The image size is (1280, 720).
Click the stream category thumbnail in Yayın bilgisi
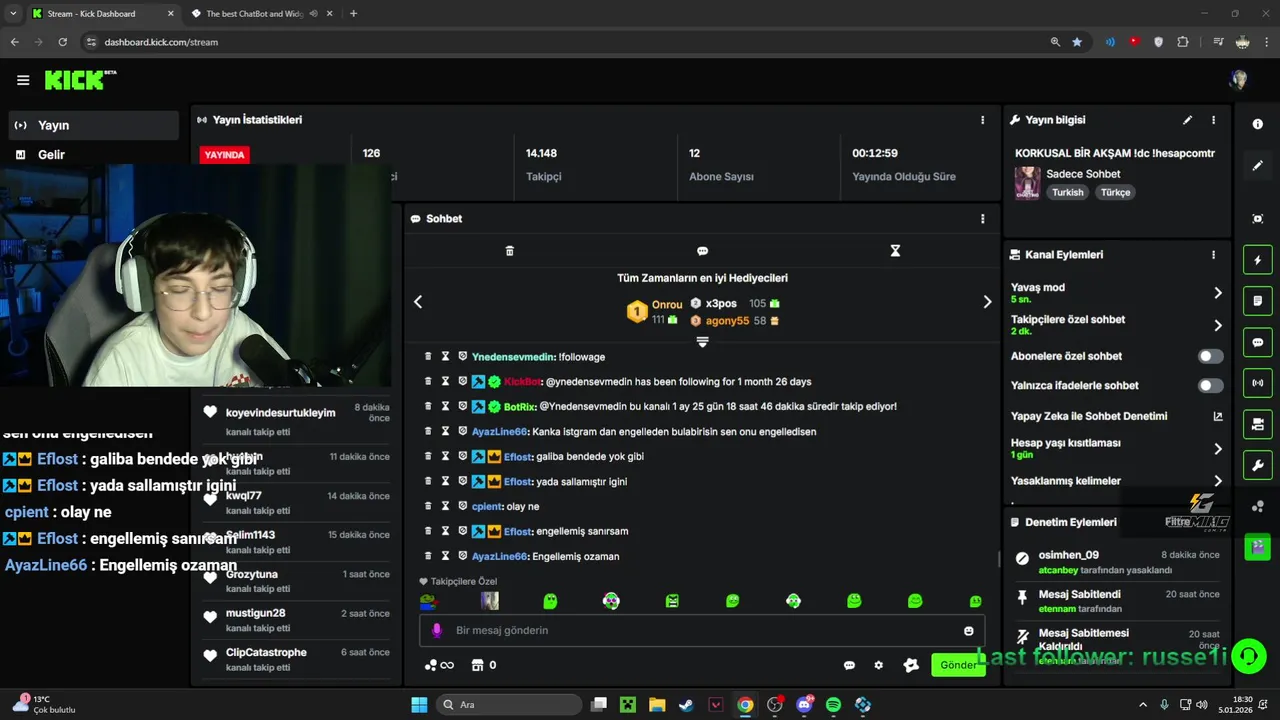[1027, 183]
